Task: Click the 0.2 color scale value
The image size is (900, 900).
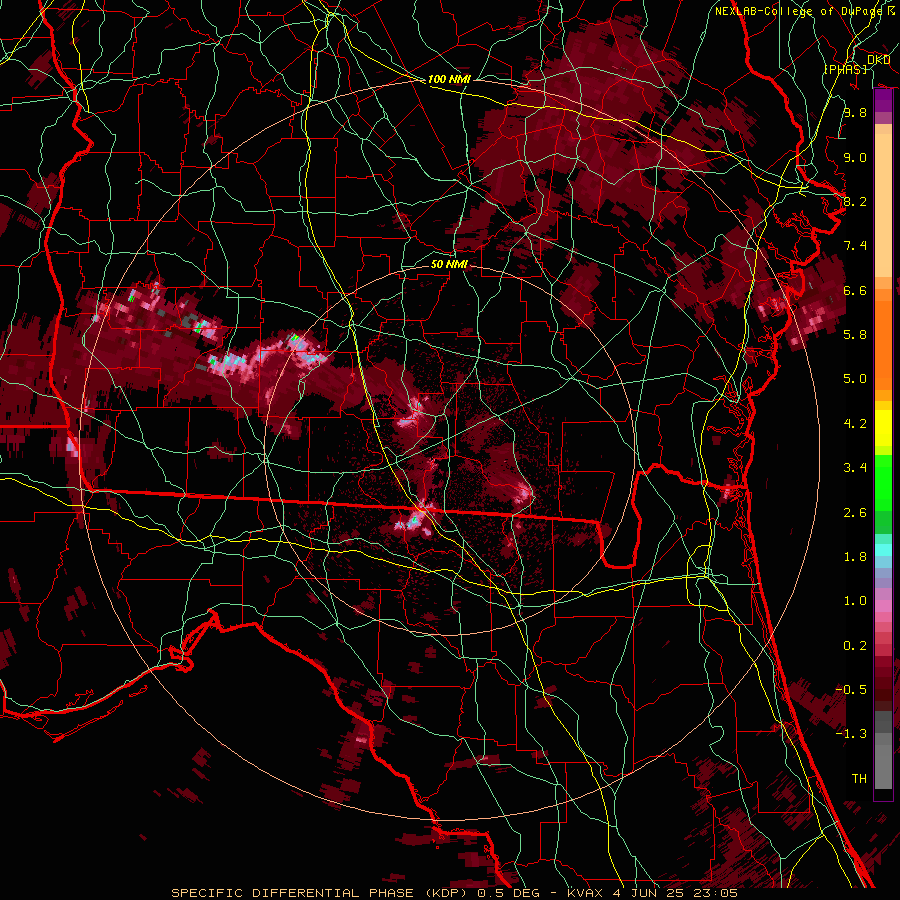Action: (855, 646)
